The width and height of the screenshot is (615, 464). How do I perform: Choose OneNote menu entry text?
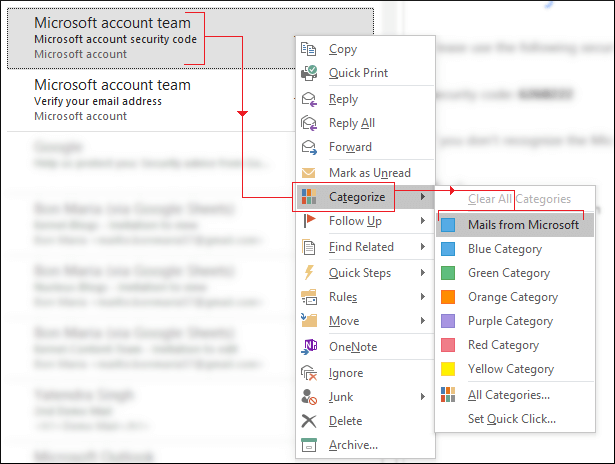(x=353, y=347)
